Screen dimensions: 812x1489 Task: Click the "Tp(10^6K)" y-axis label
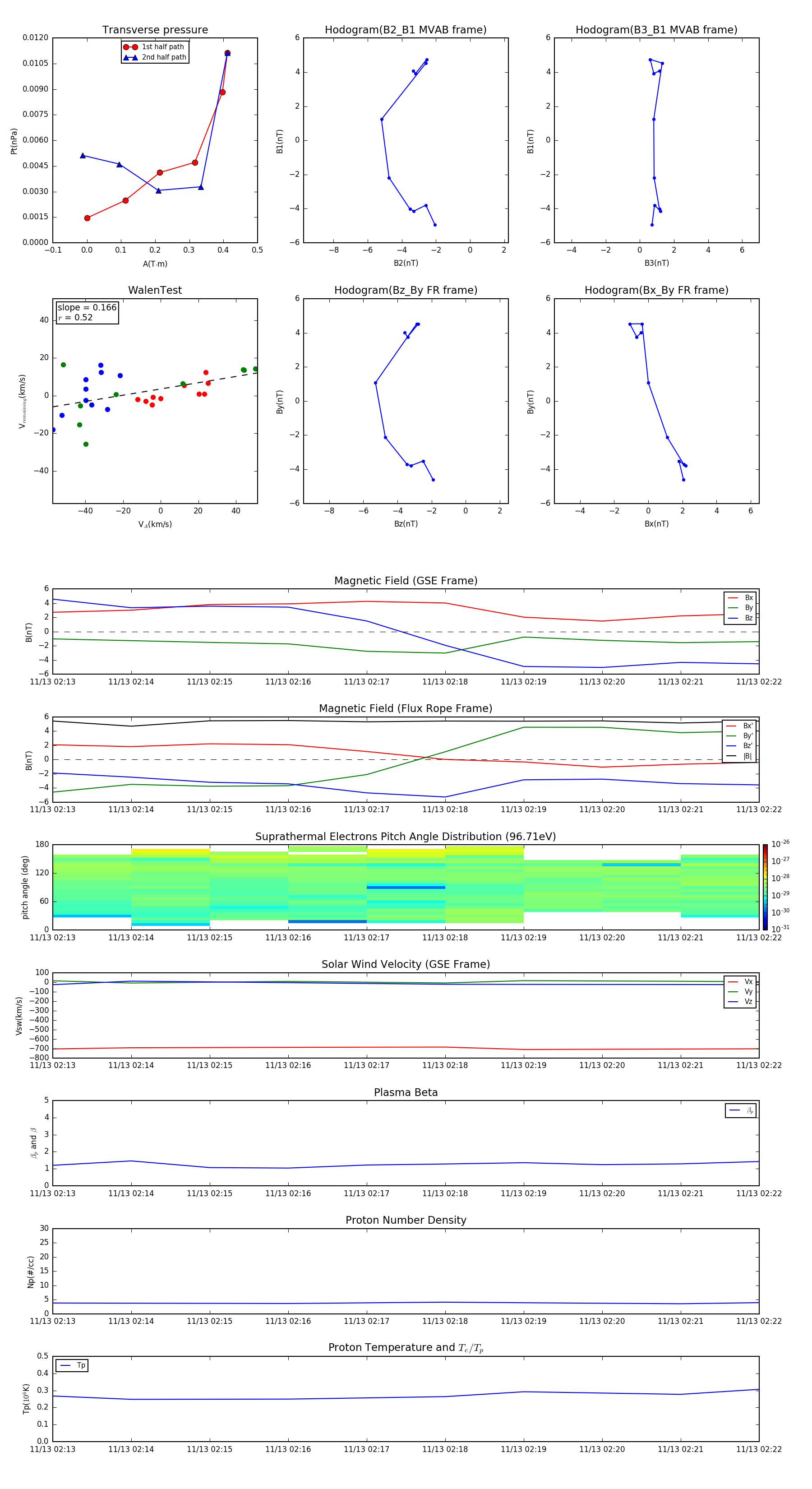click(x=26, y=1399)
